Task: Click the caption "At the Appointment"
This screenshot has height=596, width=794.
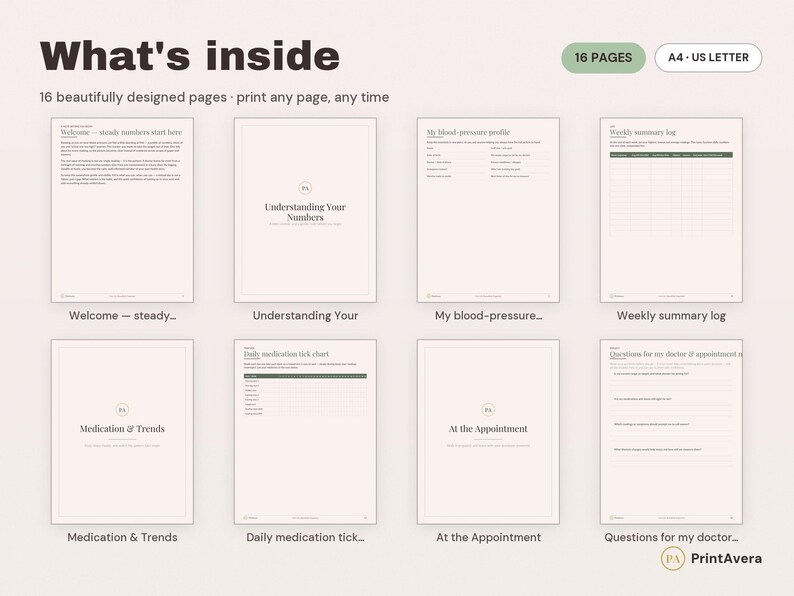Action: pyautogui.click(x=489, y=537)
